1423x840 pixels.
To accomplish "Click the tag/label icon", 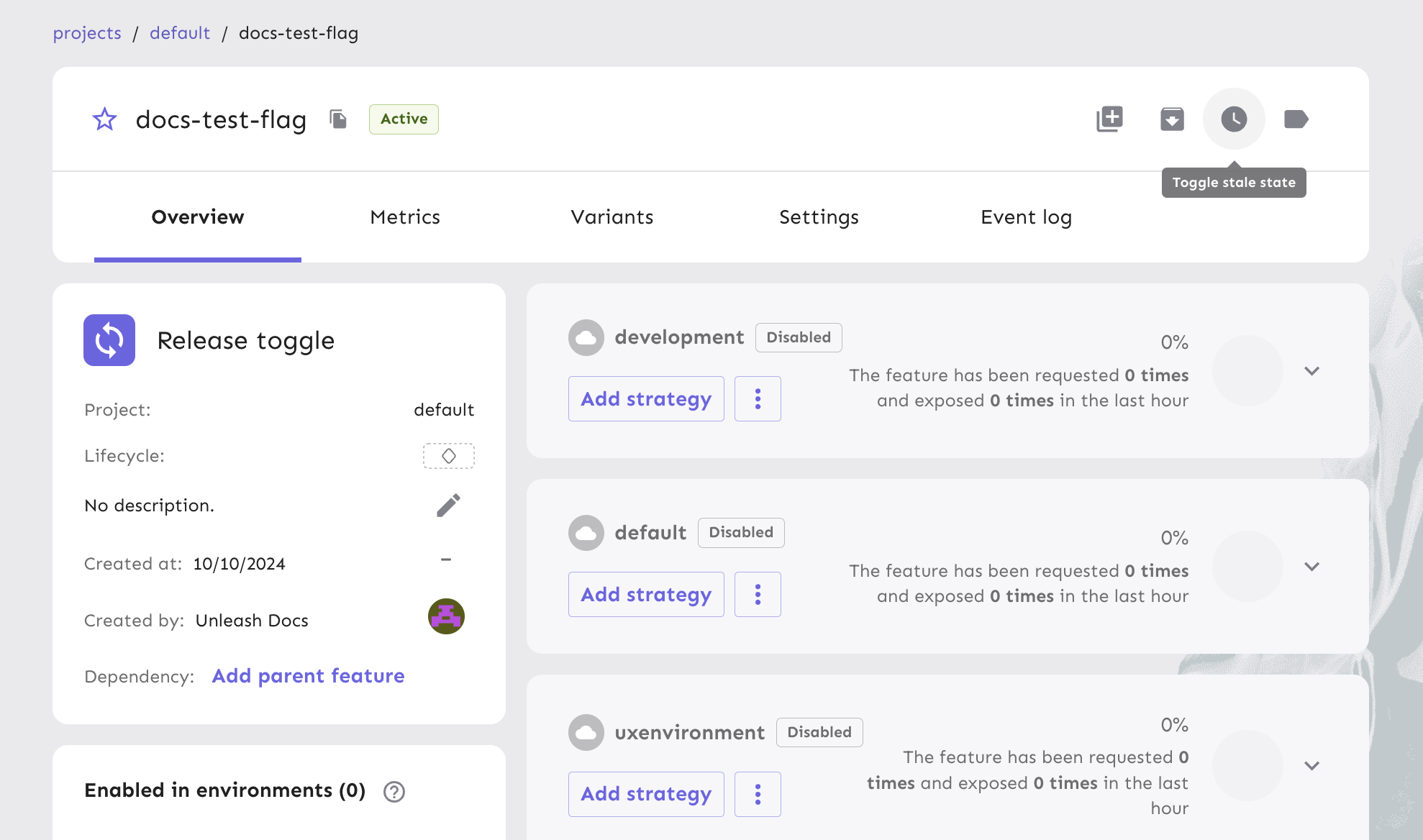I will point(1296,119).
